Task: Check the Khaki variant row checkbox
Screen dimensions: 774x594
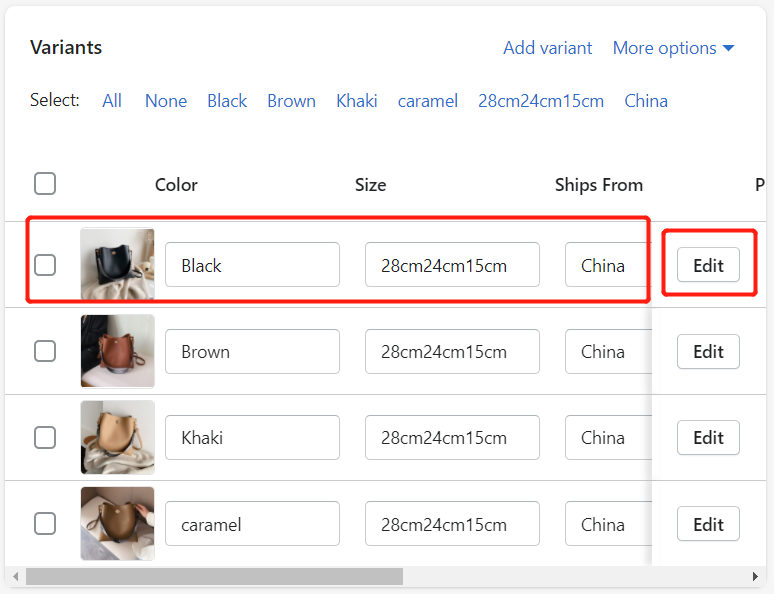Action: point(45,437)
